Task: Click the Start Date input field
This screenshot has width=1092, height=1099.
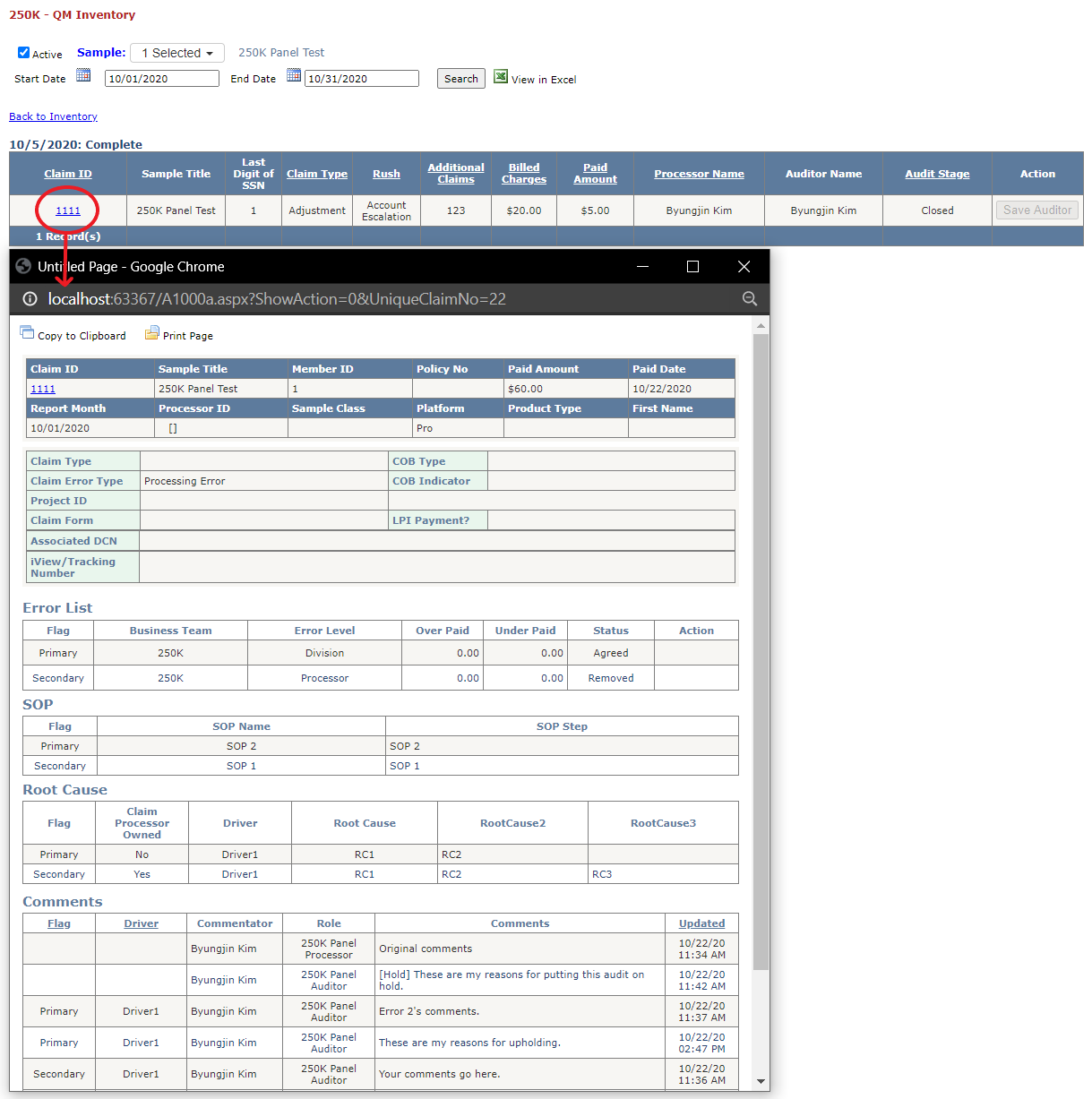Action: (x=162, y=79)
